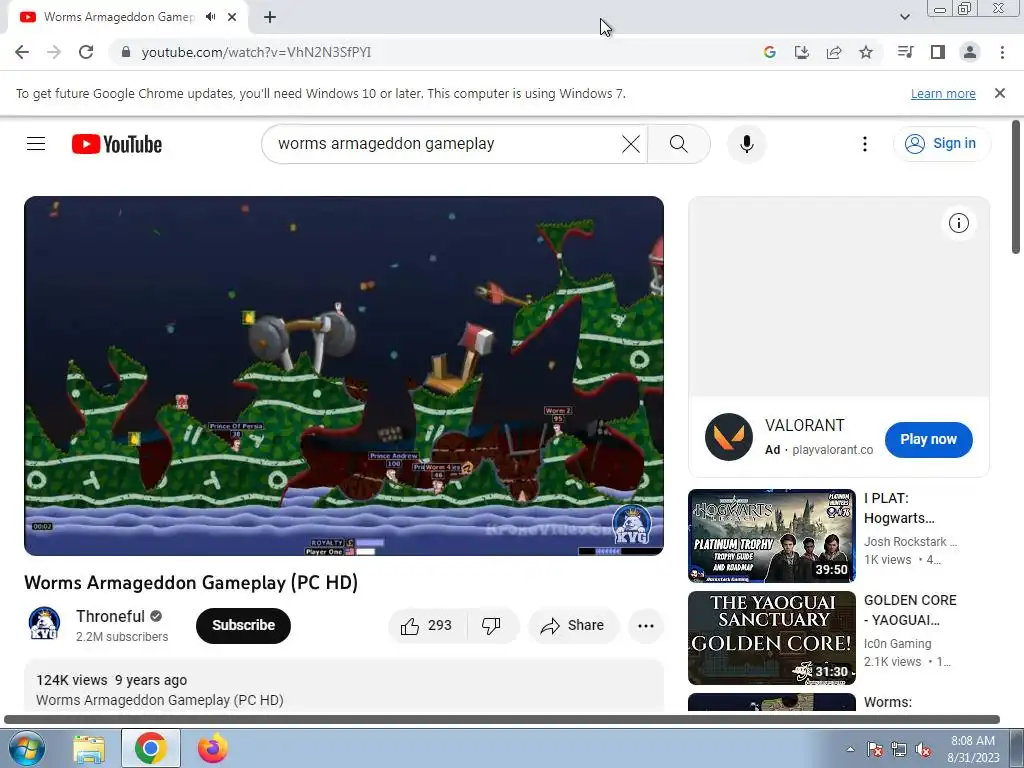This screenshot has width=1024, height=768.
Task: Click Play now on VALORANT ad
Action: coord(928,440)
